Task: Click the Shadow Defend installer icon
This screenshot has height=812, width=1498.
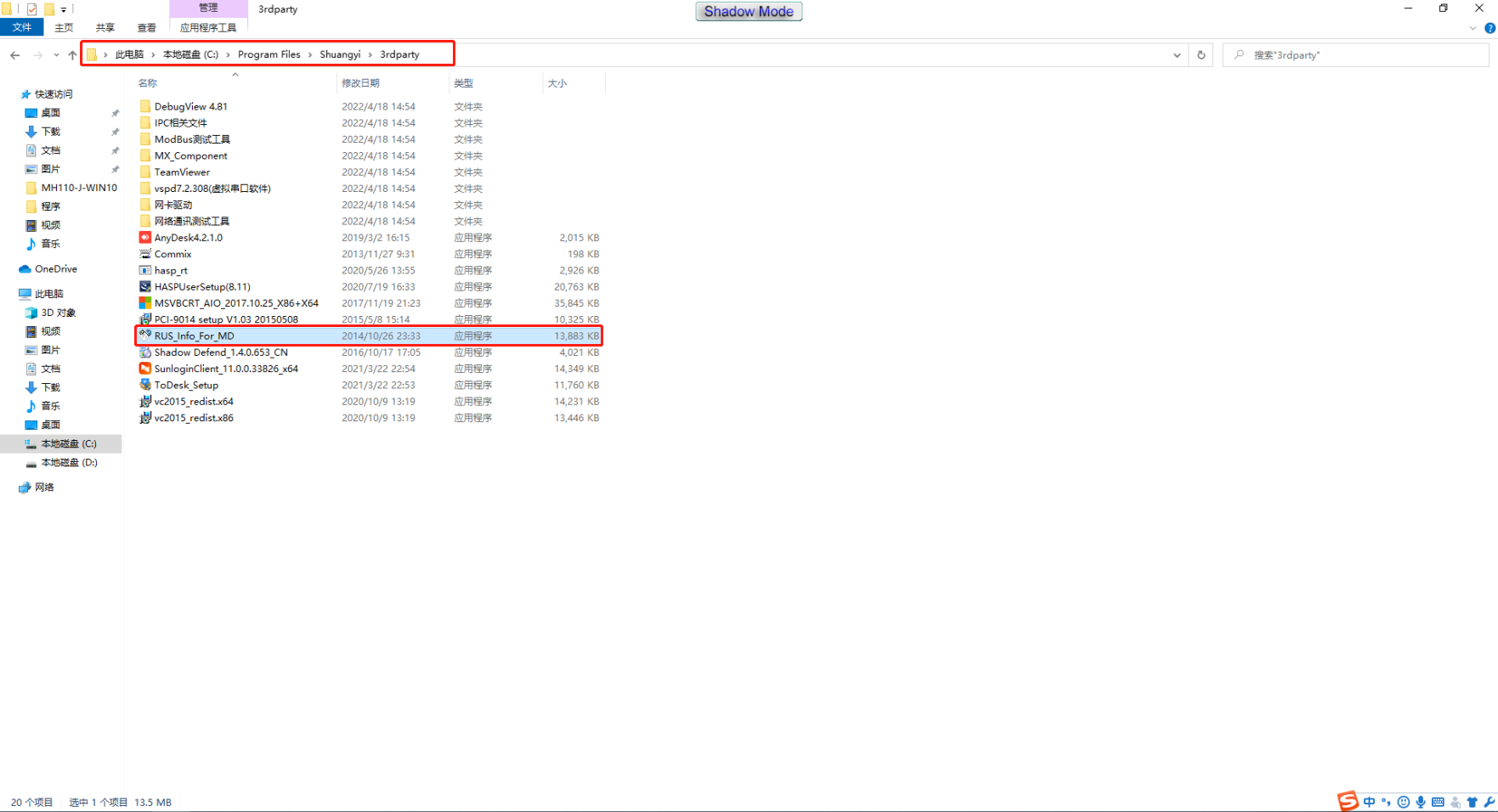Action: pyautogui.click(x=145, y=352)
